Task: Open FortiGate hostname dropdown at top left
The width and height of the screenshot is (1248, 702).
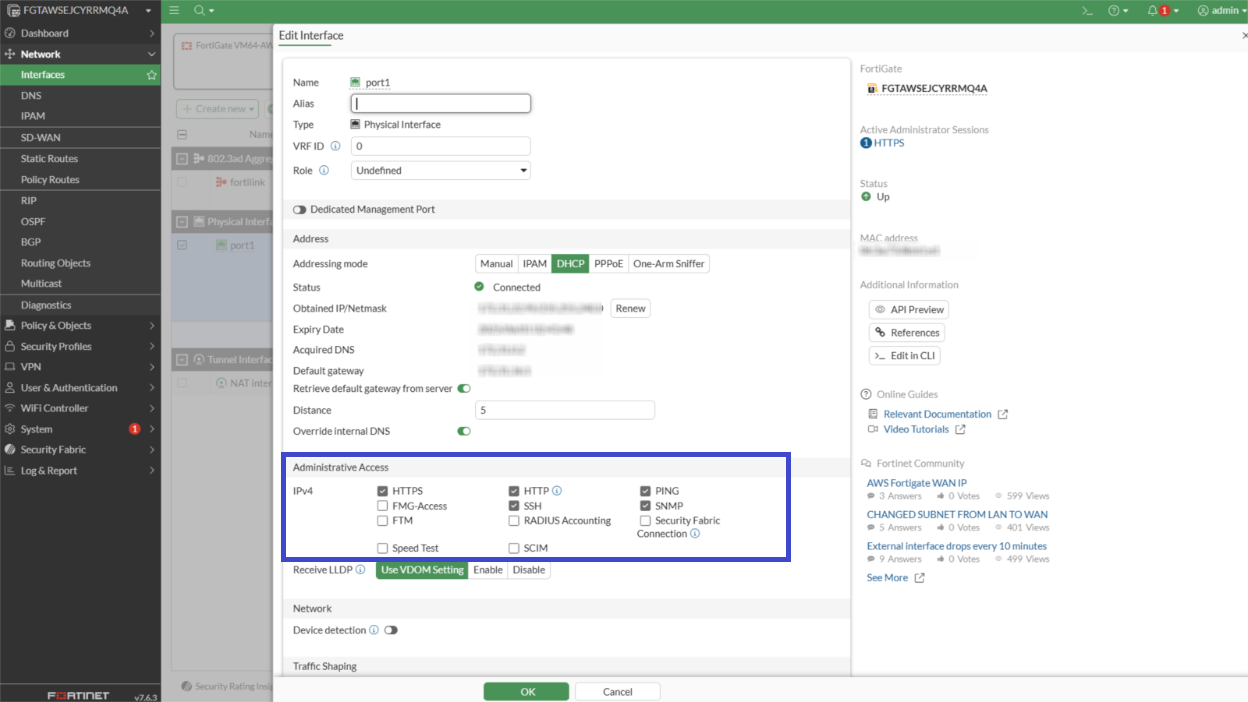Action: click(x=80, y=10)
